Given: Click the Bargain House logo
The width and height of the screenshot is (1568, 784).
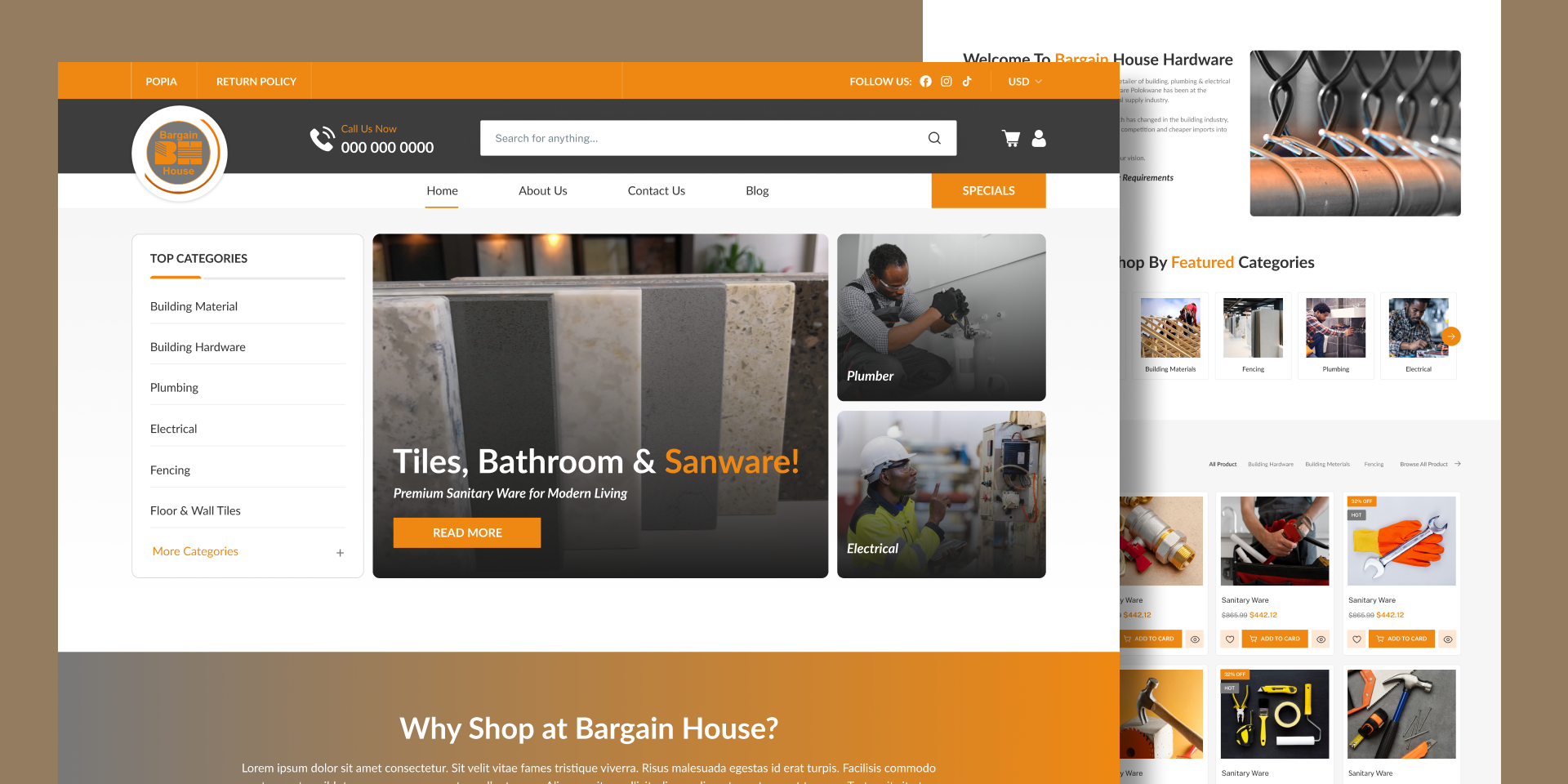Looking at the screenshot, I should pyautogui.click(x=179, y=153).
